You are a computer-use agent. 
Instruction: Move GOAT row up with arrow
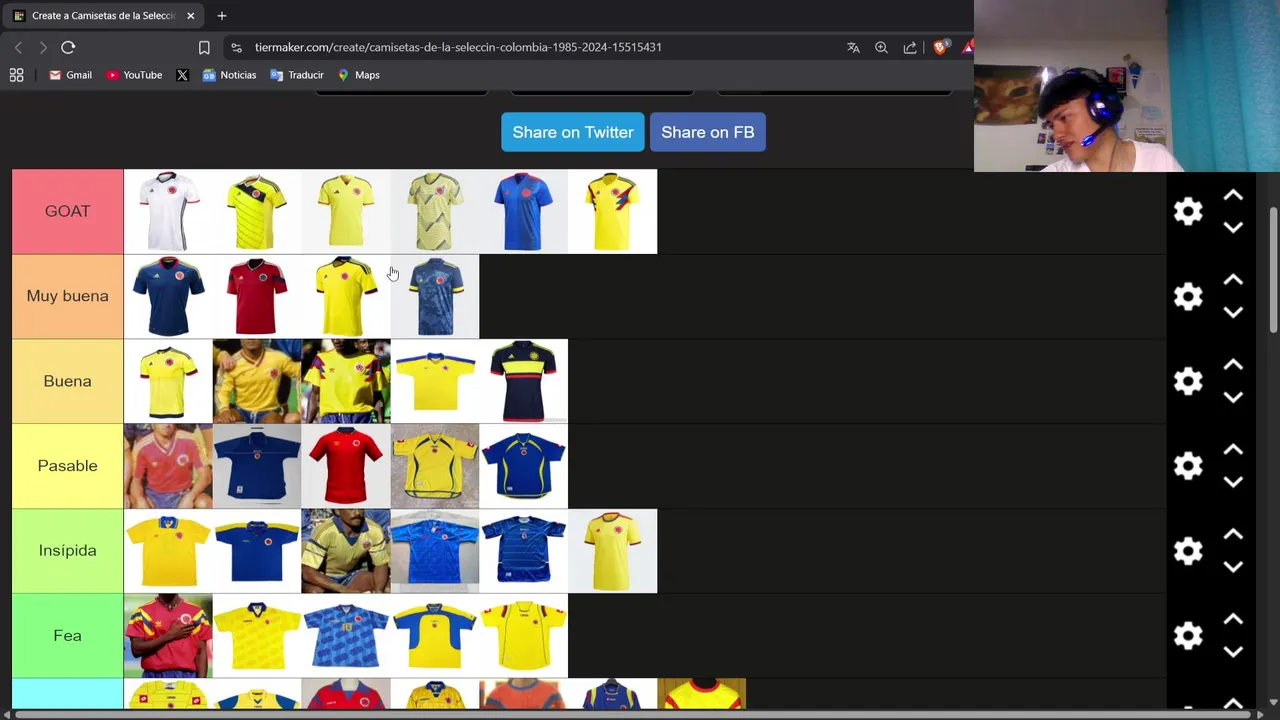coord(1233,196)
